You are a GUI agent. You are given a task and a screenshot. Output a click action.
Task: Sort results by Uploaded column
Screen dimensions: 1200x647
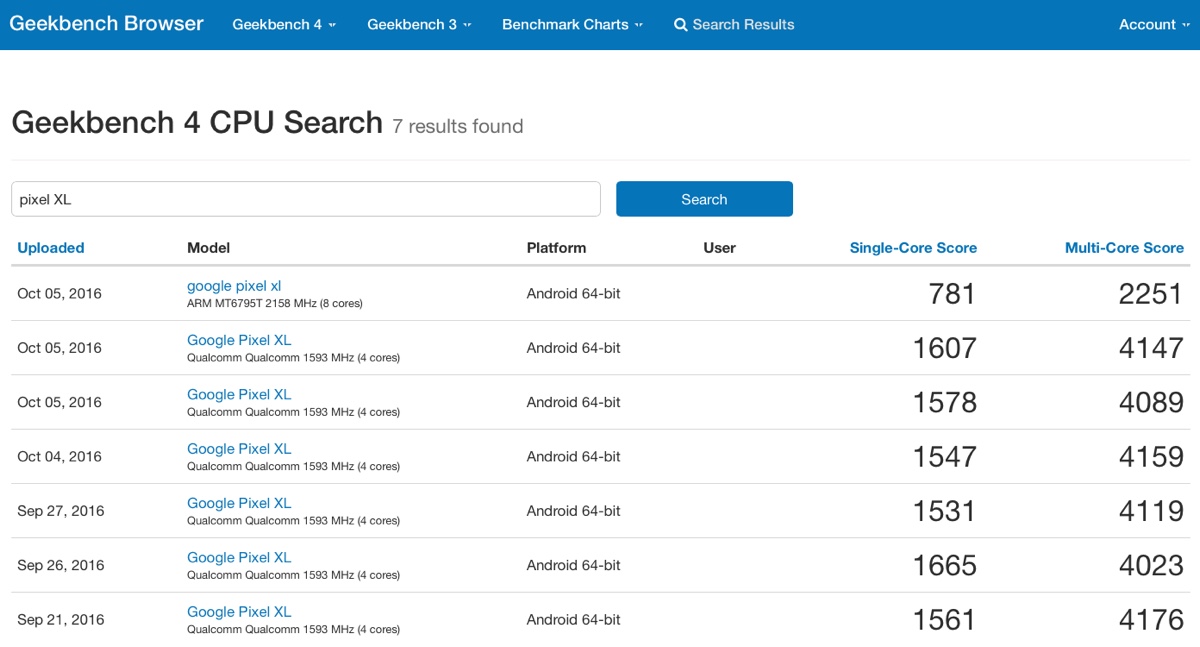pos(51,248)
